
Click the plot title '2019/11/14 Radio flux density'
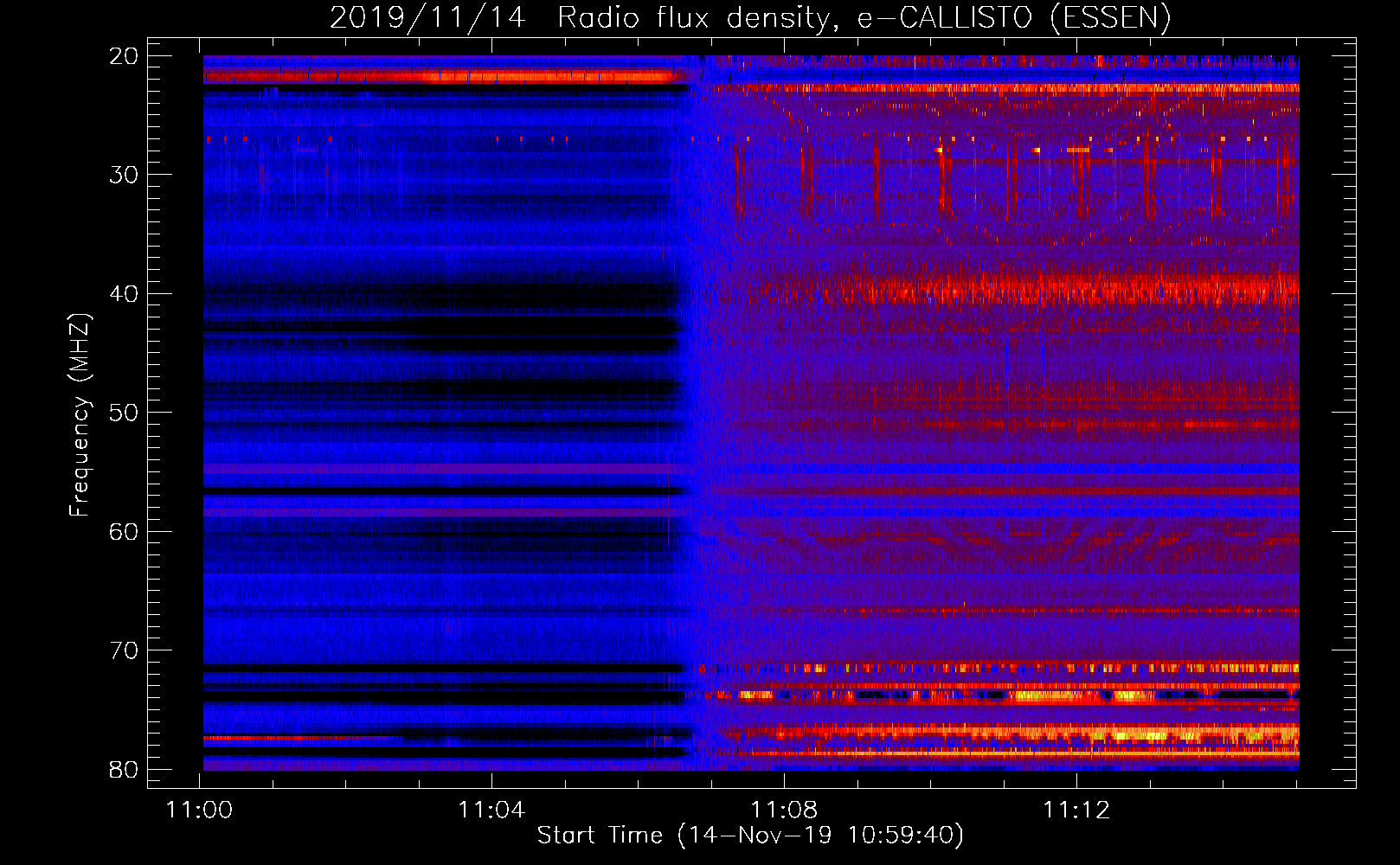click(x=749, y=18)
